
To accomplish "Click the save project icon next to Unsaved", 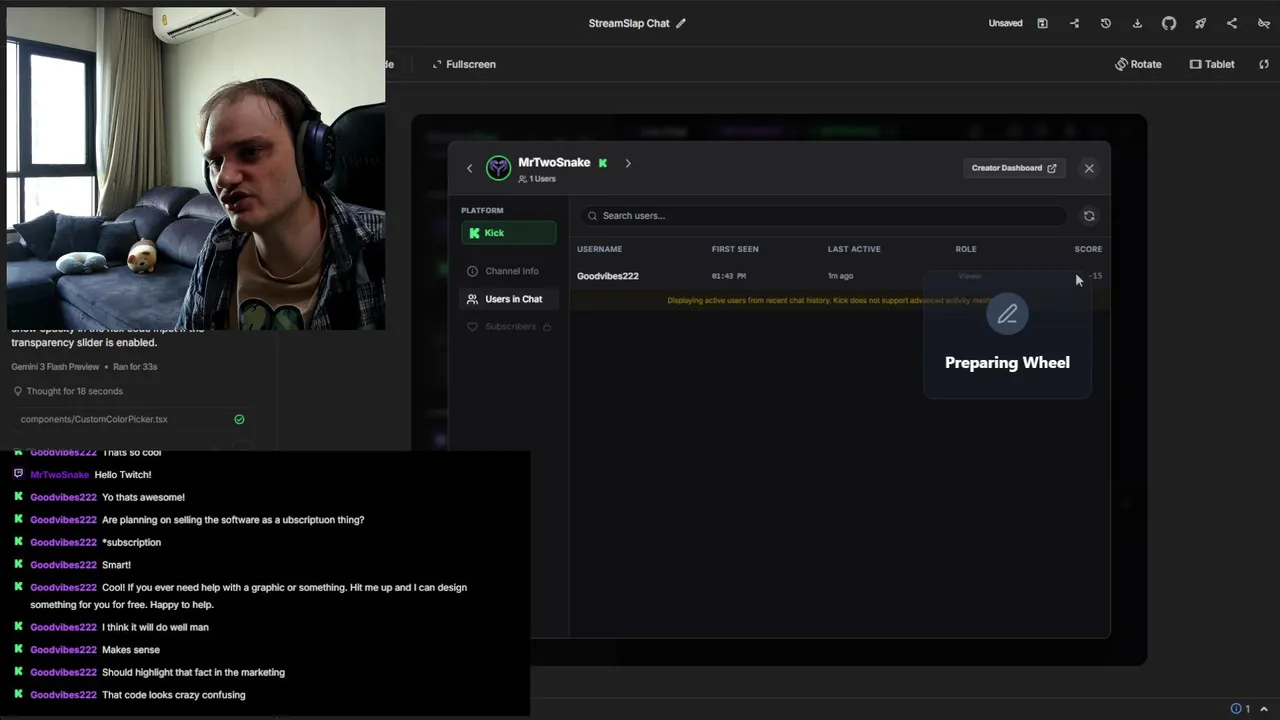I will coord(1042,23).
